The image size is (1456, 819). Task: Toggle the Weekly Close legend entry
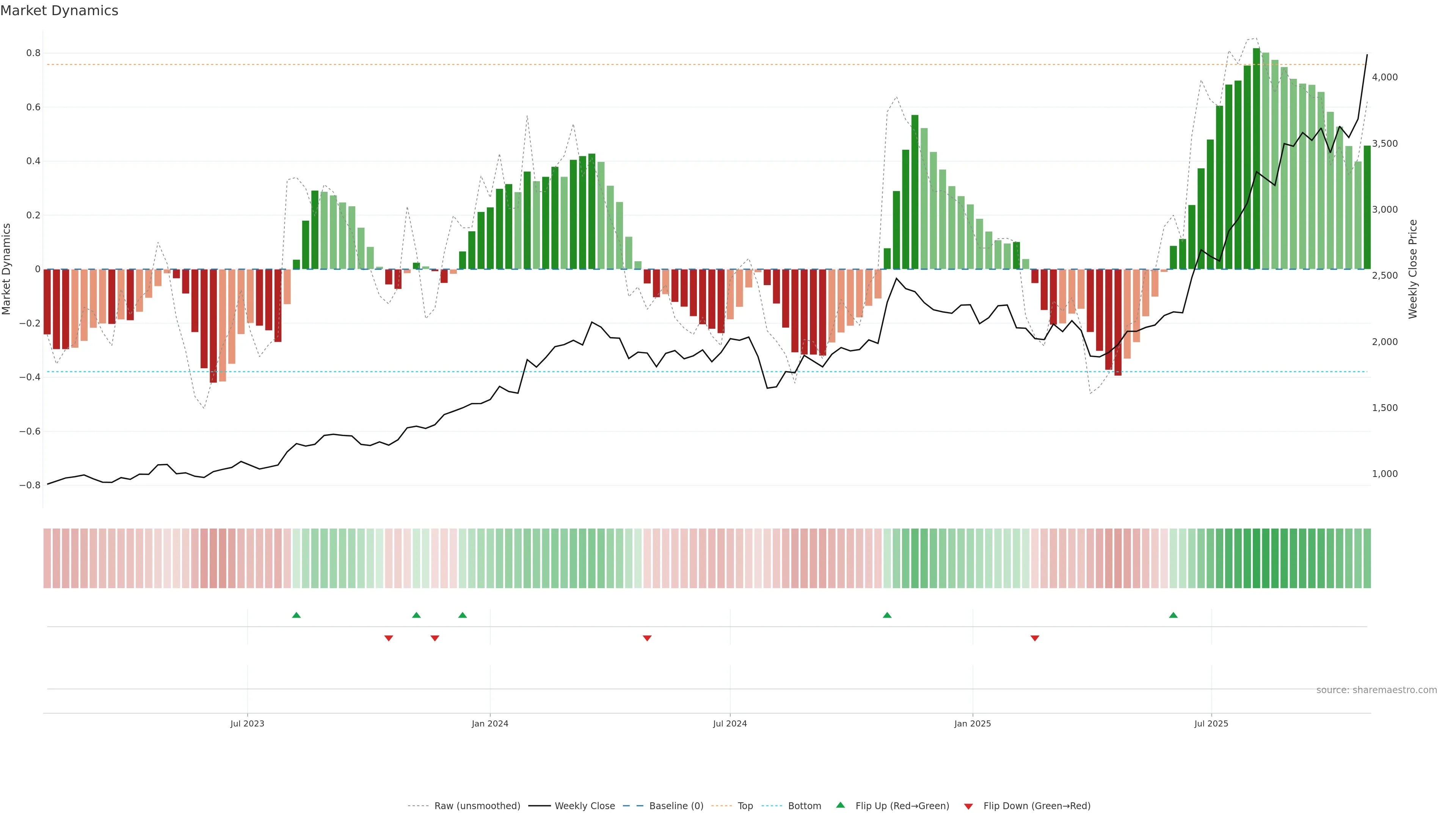584,806
